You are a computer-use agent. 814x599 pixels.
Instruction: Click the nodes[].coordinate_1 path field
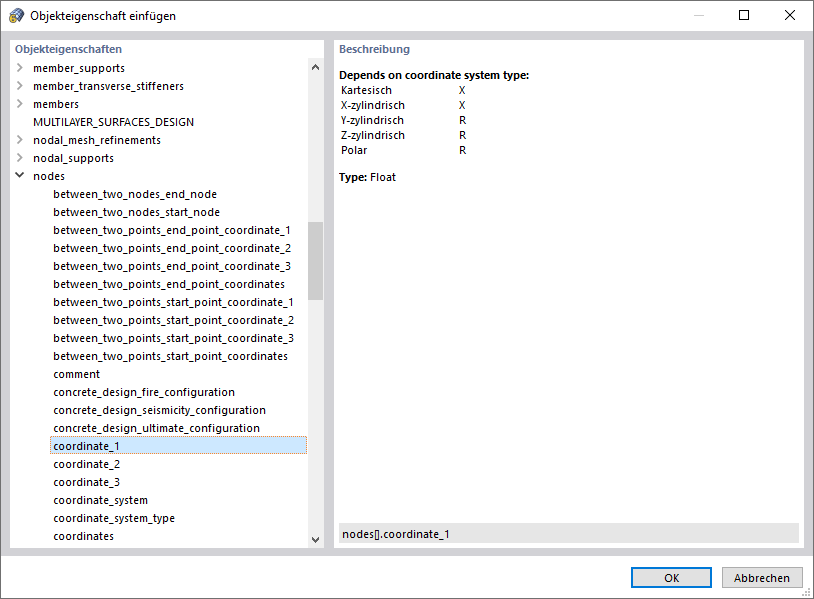(x=568, y=534)
